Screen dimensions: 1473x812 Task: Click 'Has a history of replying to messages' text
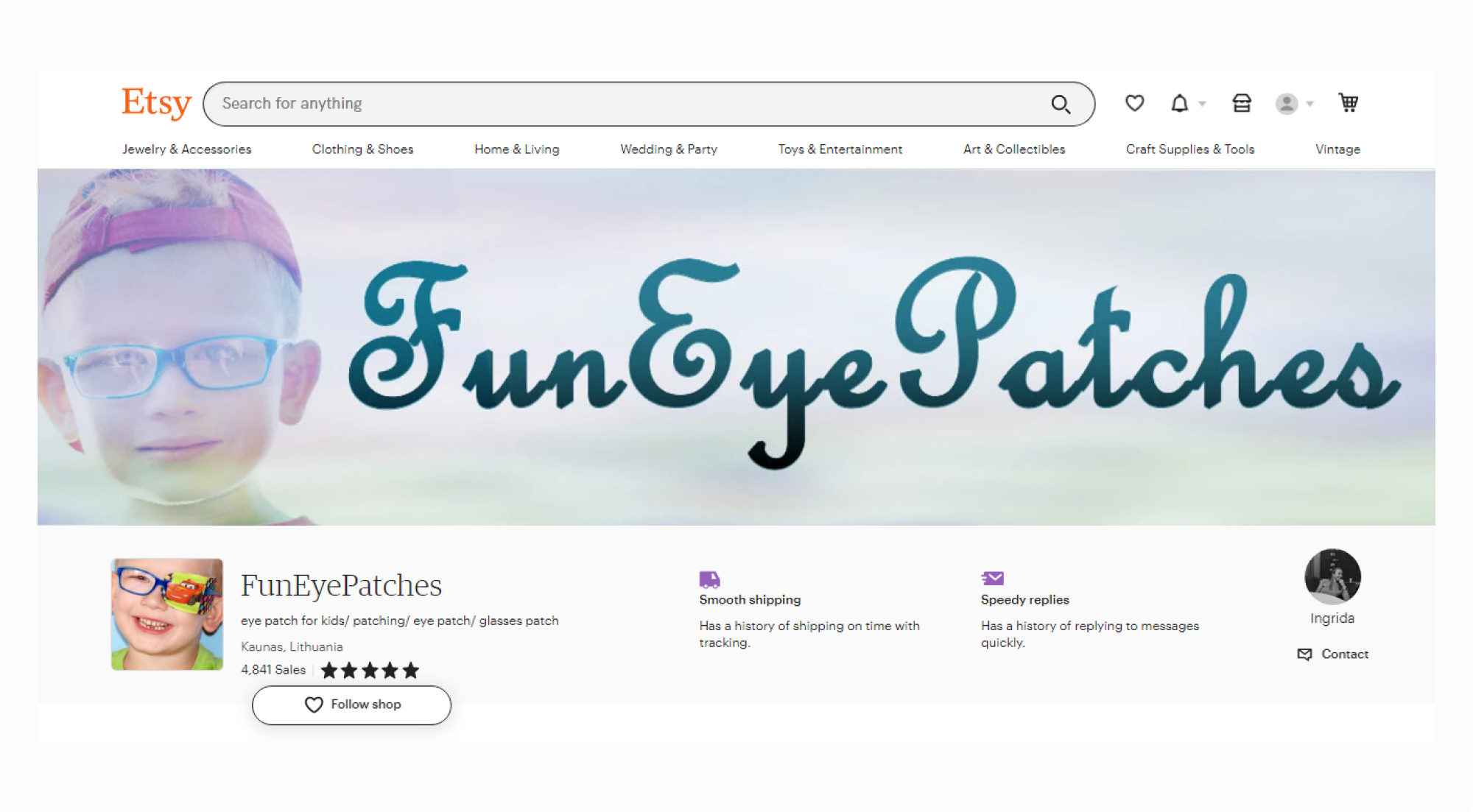(x=1090, y=634)
